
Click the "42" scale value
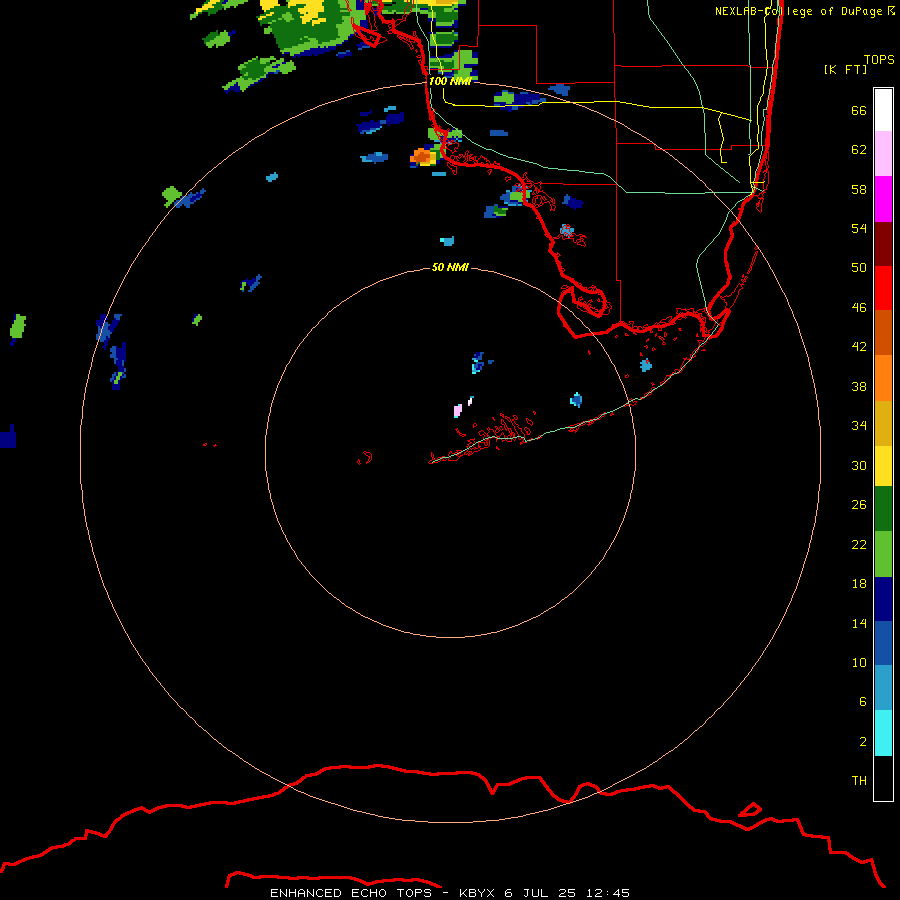859,346
